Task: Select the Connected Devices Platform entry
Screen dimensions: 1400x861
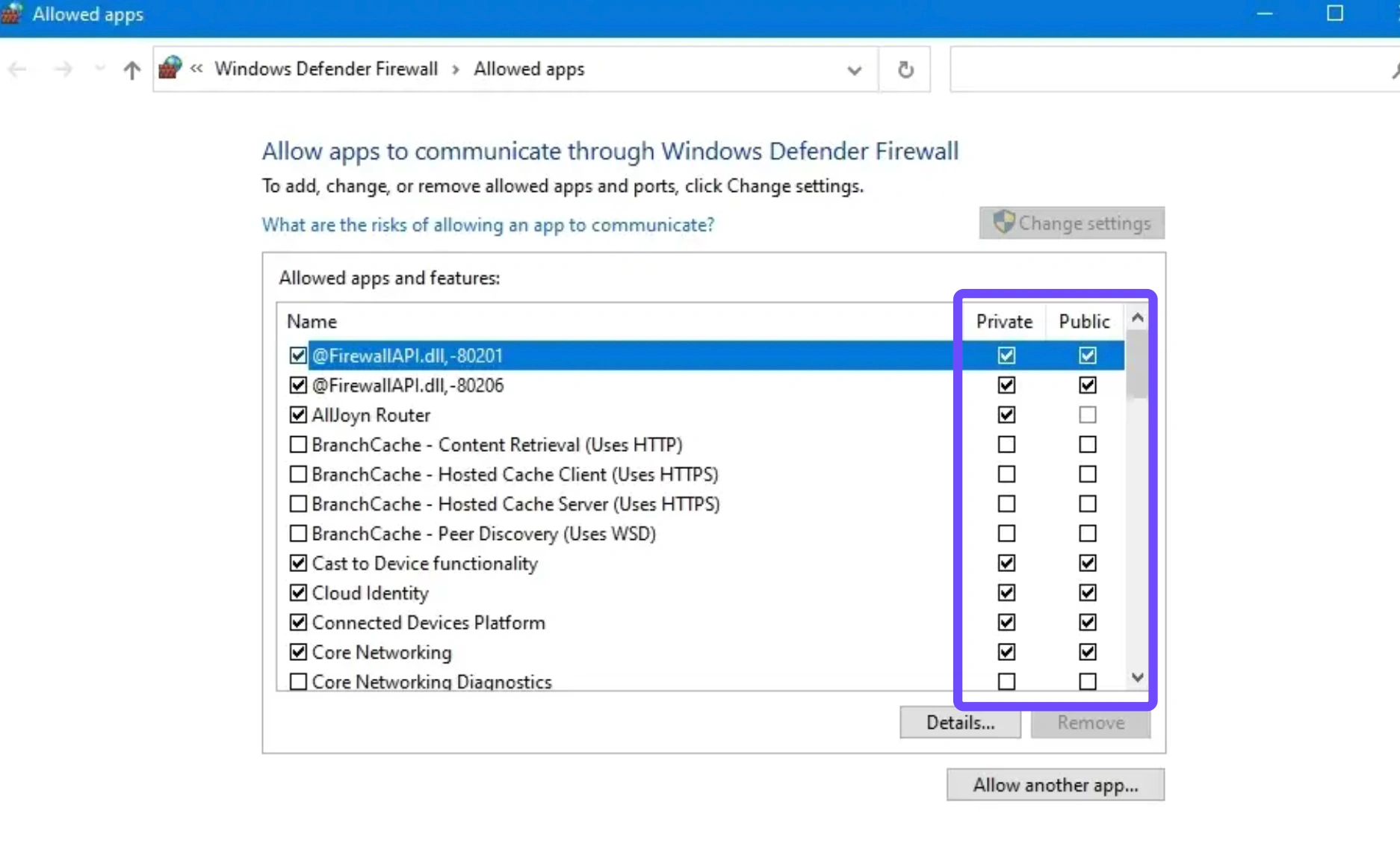Action: click(x=701, y=622)
